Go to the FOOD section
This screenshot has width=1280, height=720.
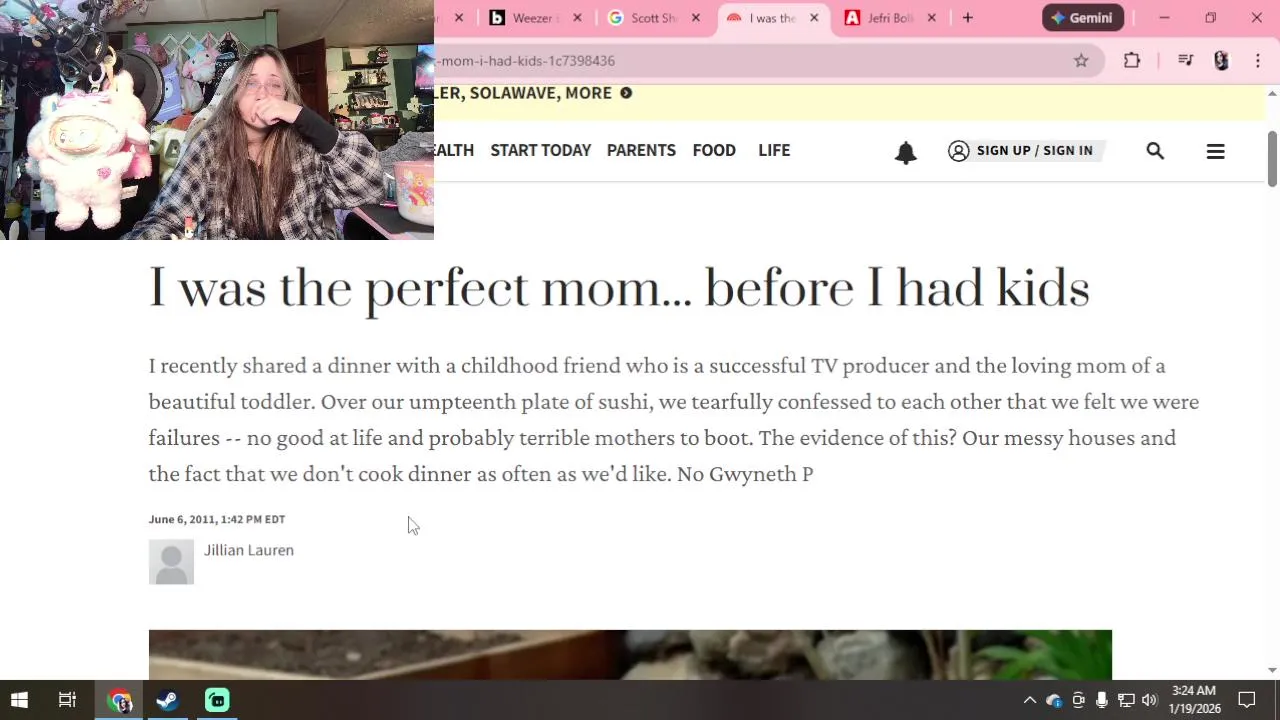(714, 150)
